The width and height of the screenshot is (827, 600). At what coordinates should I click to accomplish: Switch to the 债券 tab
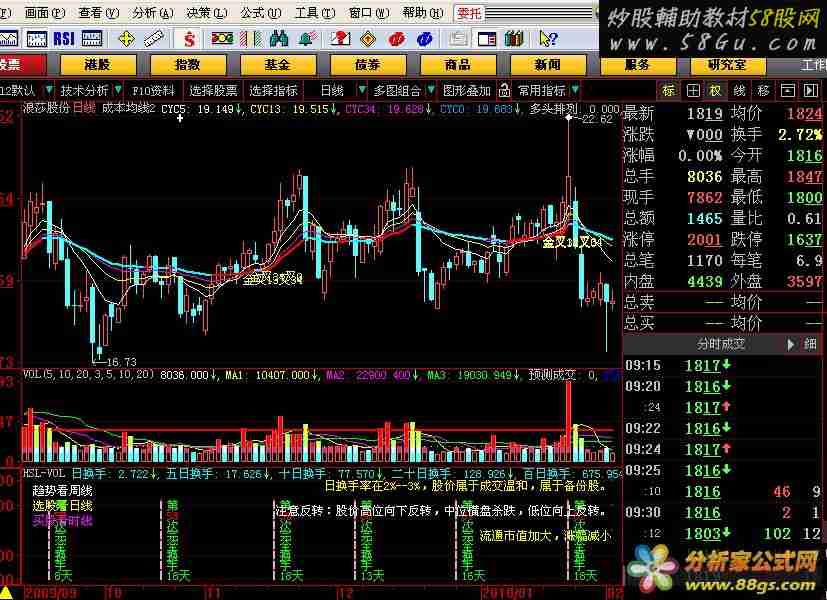[368, 65]
